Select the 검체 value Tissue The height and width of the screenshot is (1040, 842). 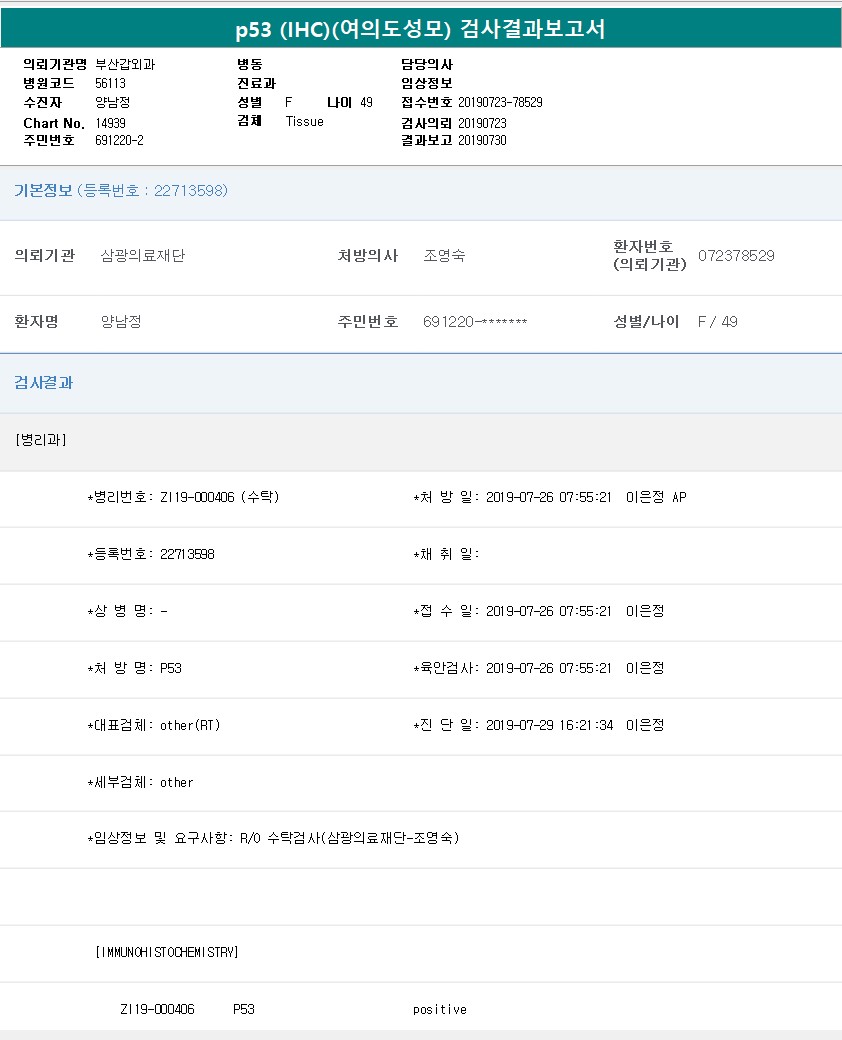tap(304, 121)
